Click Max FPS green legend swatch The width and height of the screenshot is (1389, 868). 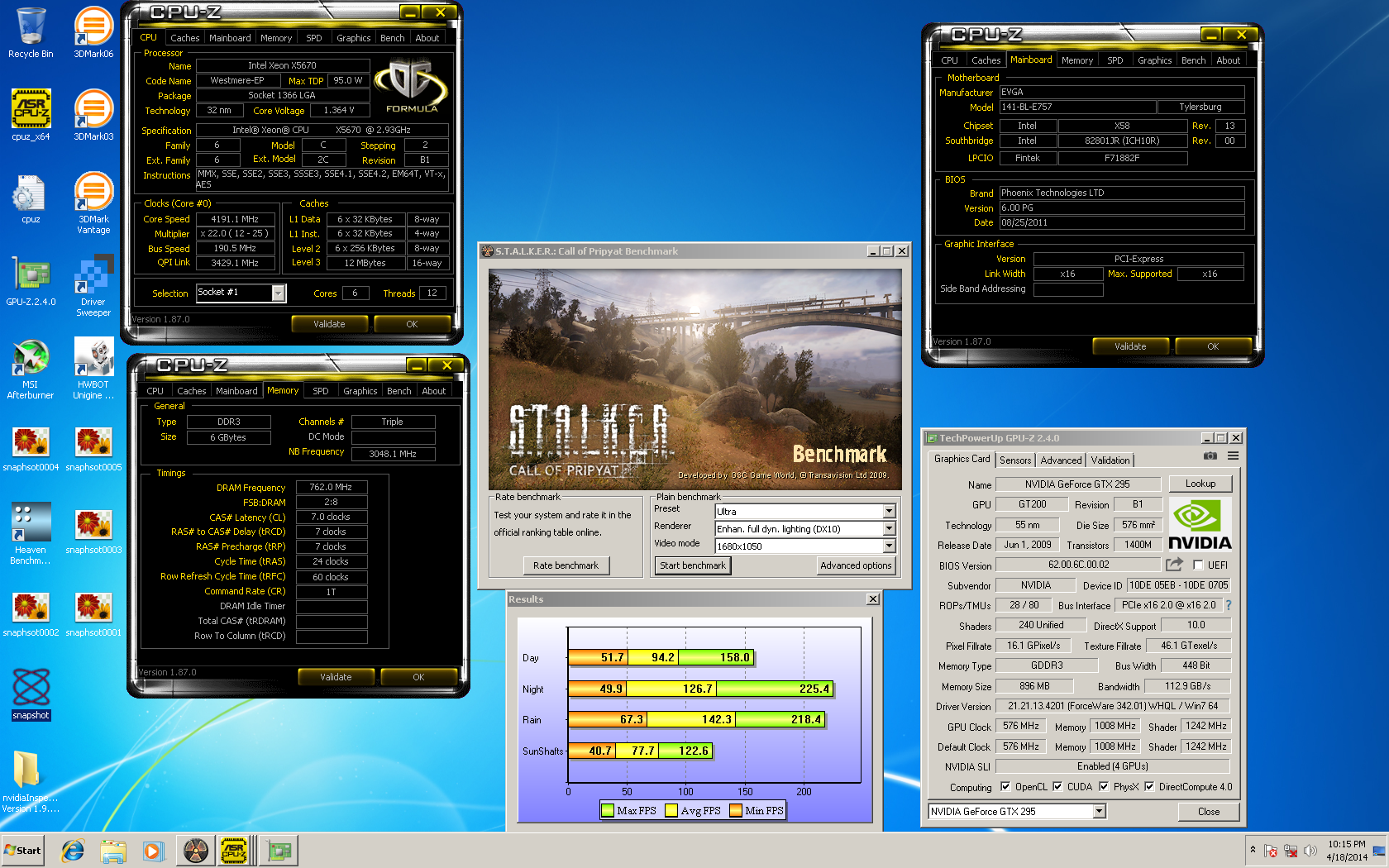609,811
